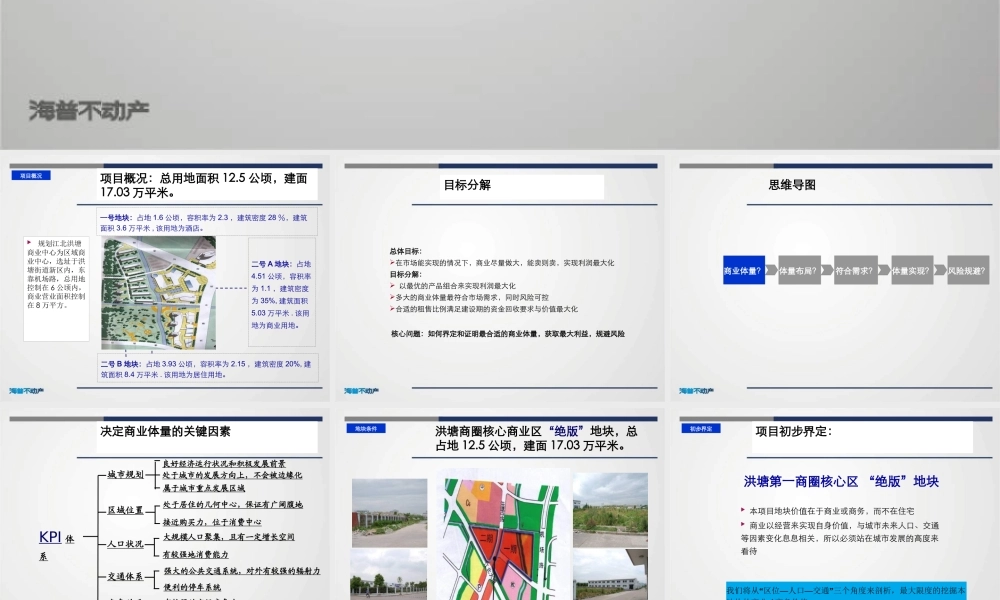This screenshot has width=1000, height=600.
Task: Click the site plan aerial image
Action: [x=158, y=293]
